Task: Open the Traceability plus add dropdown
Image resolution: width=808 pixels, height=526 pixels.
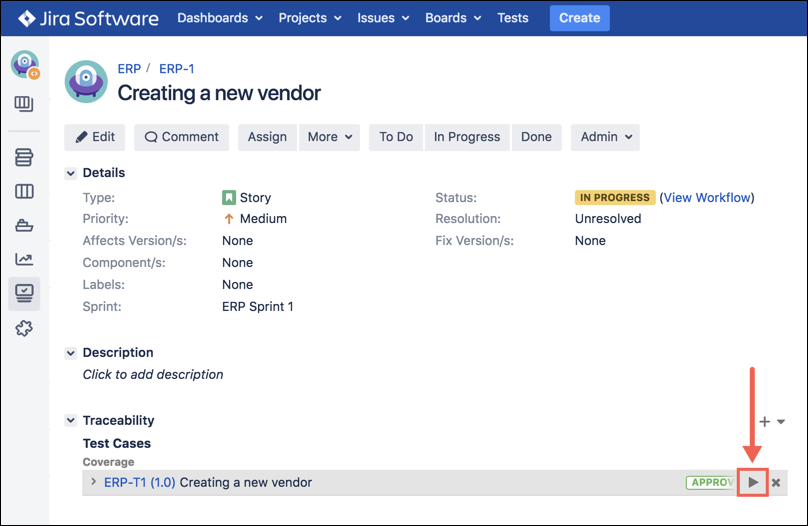Action: [771, 422]
